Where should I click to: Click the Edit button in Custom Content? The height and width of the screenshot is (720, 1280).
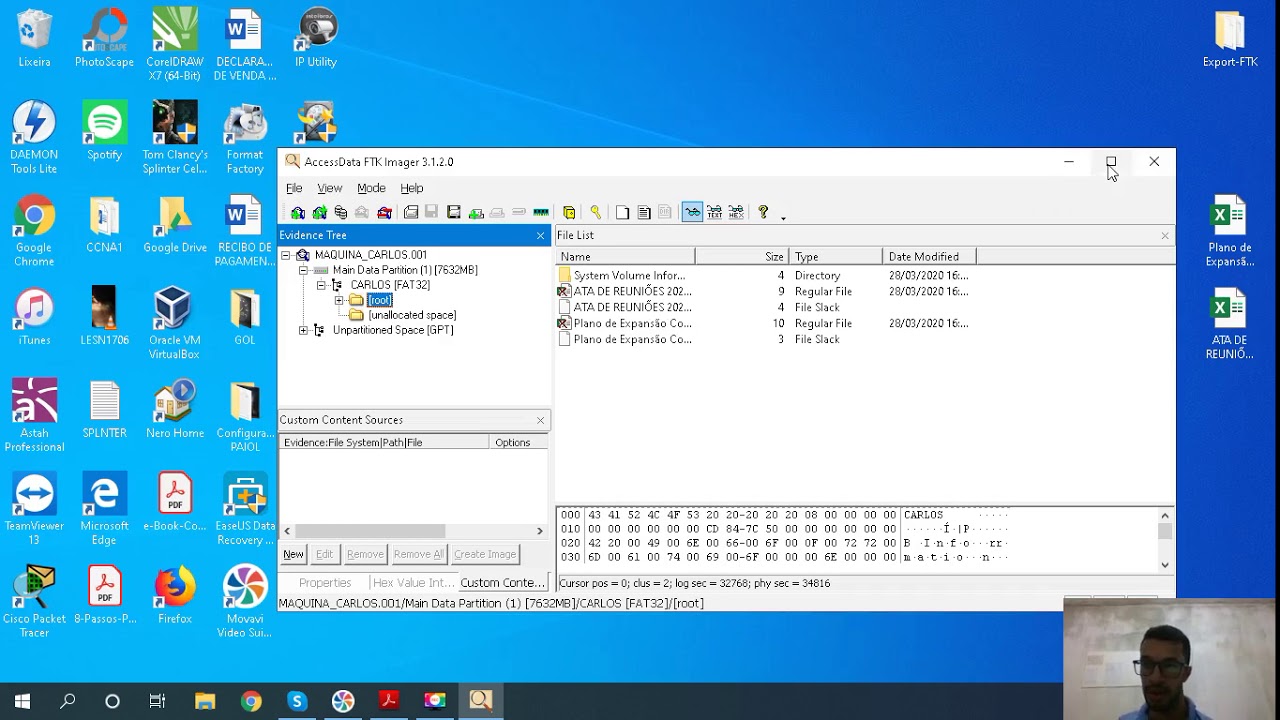[324, 554]
